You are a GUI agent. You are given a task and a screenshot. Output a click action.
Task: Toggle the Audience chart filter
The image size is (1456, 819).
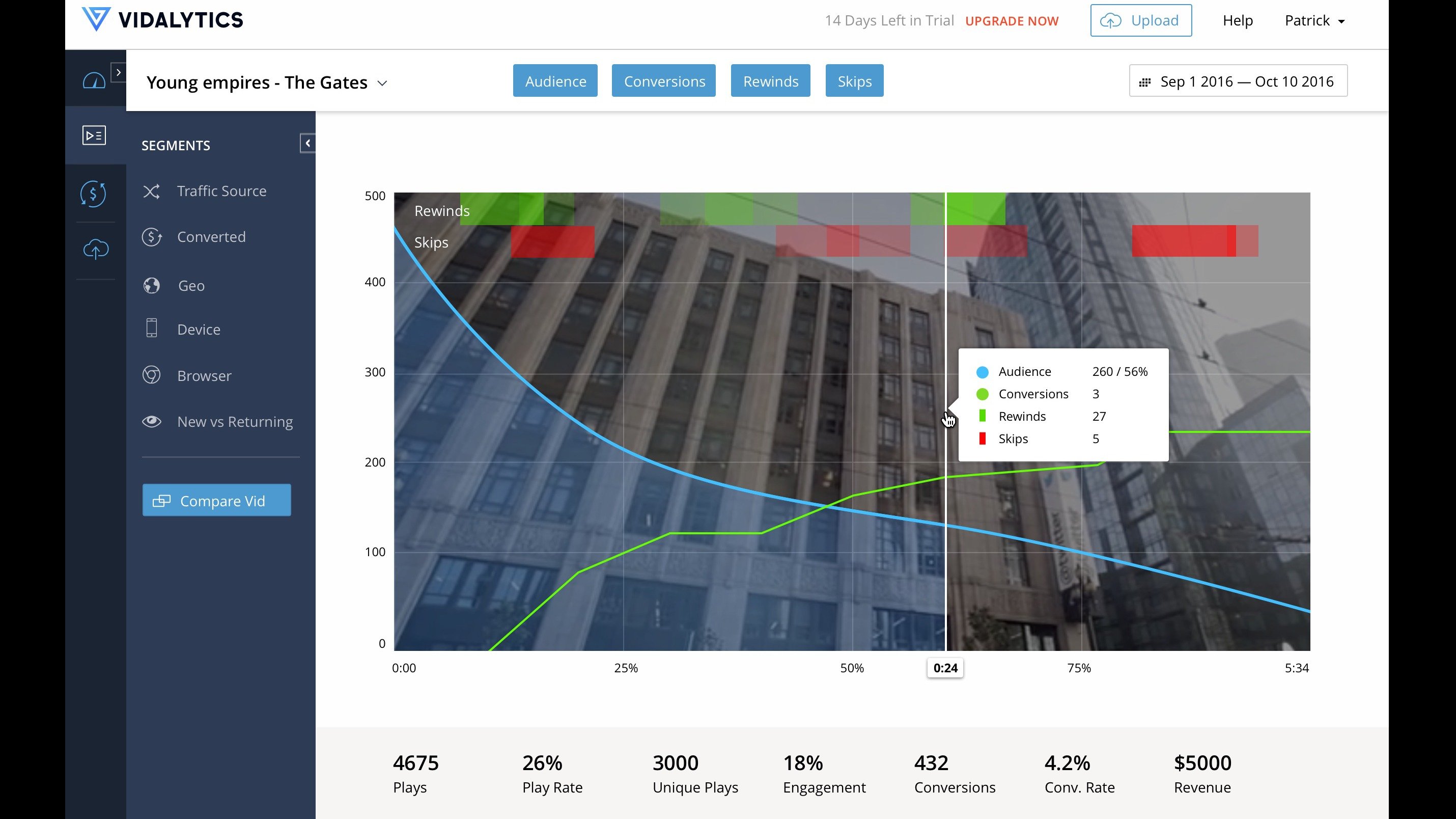[555, 81]
